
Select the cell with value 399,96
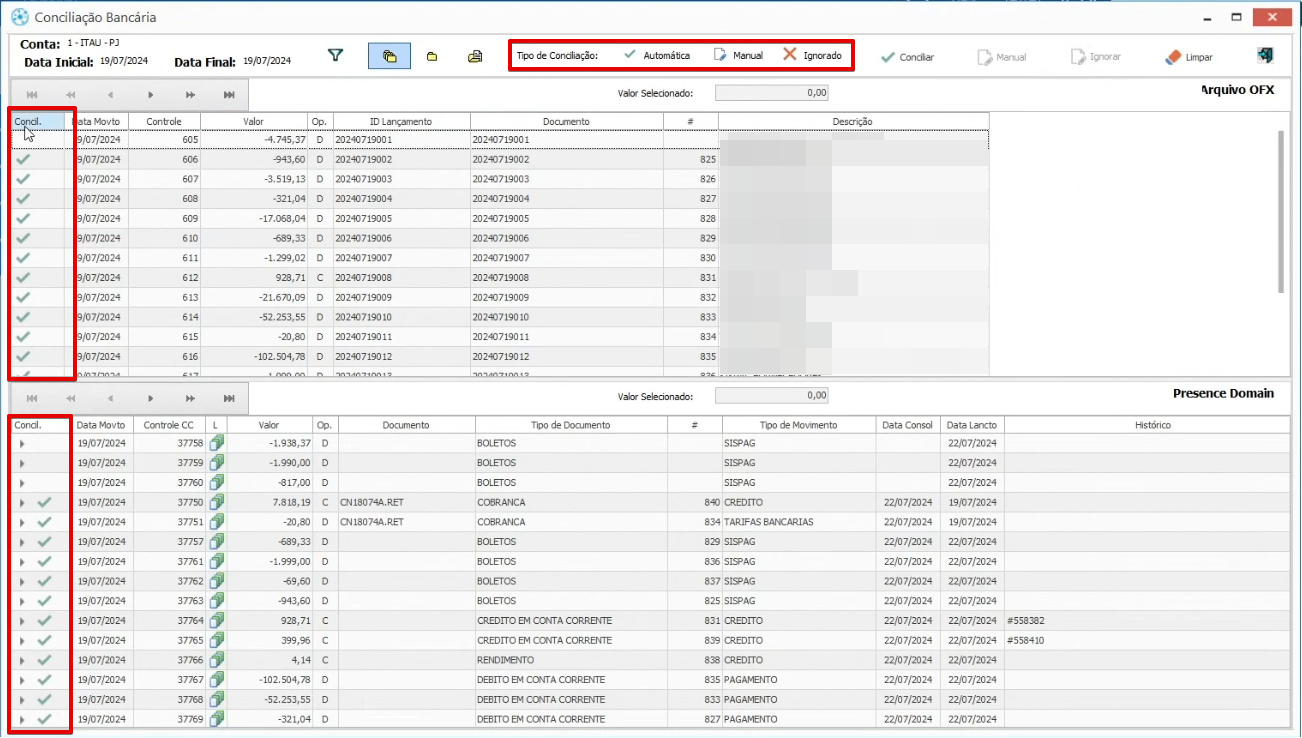(270, 640)
